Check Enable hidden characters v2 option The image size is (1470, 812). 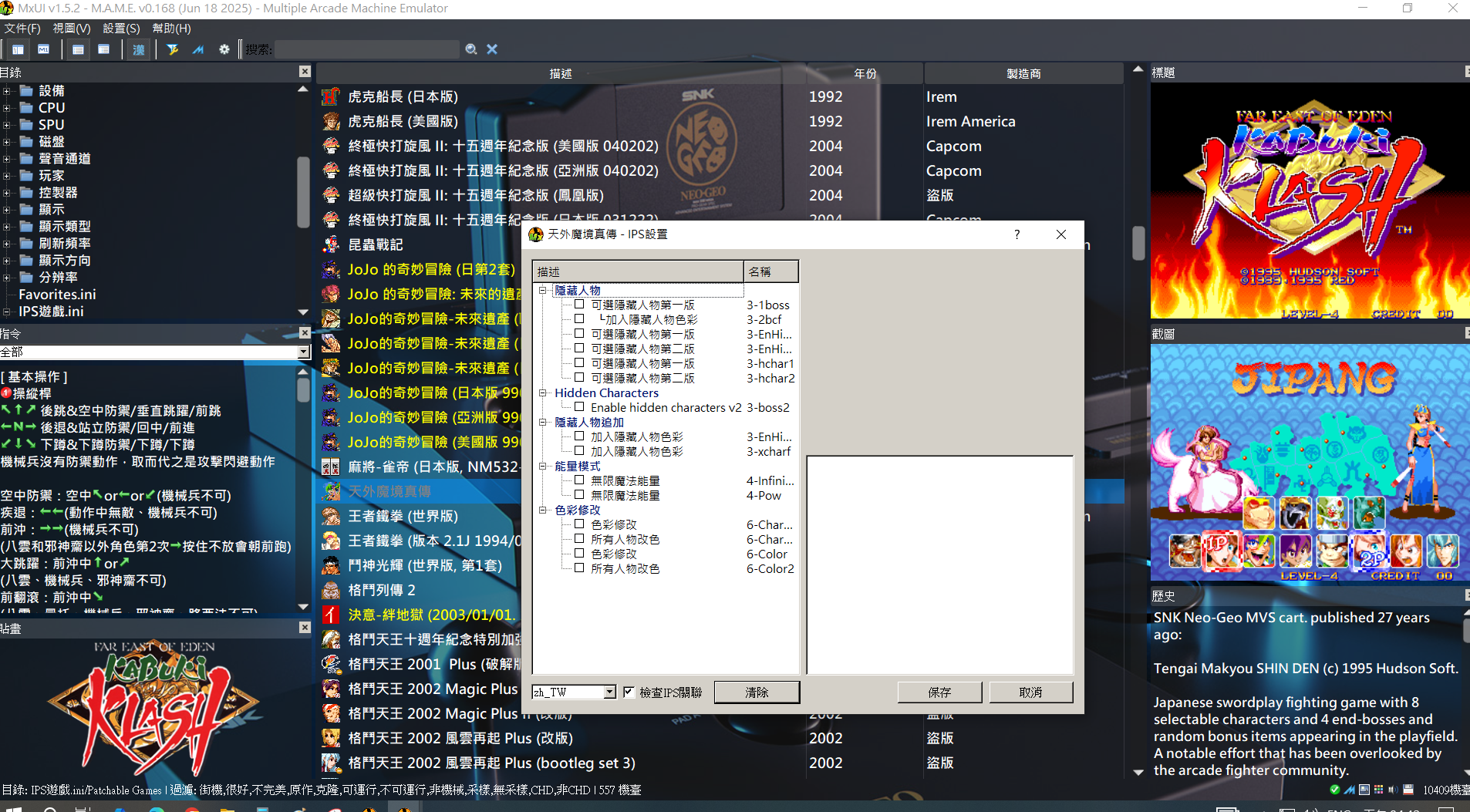point(579,407)
